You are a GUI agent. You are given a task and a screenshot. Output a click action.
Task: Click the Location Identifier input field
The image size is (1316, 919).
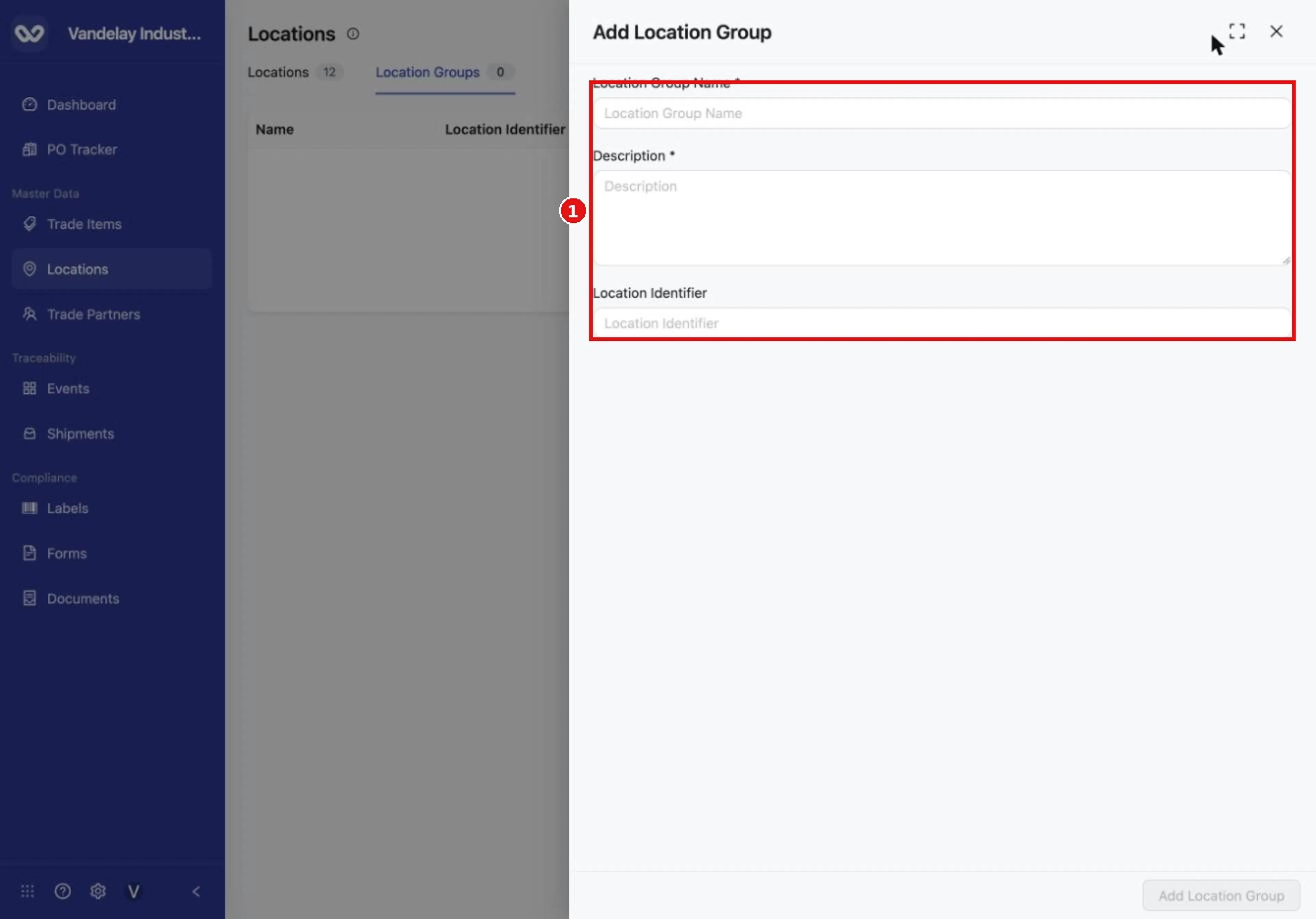[x=942, y=323]
